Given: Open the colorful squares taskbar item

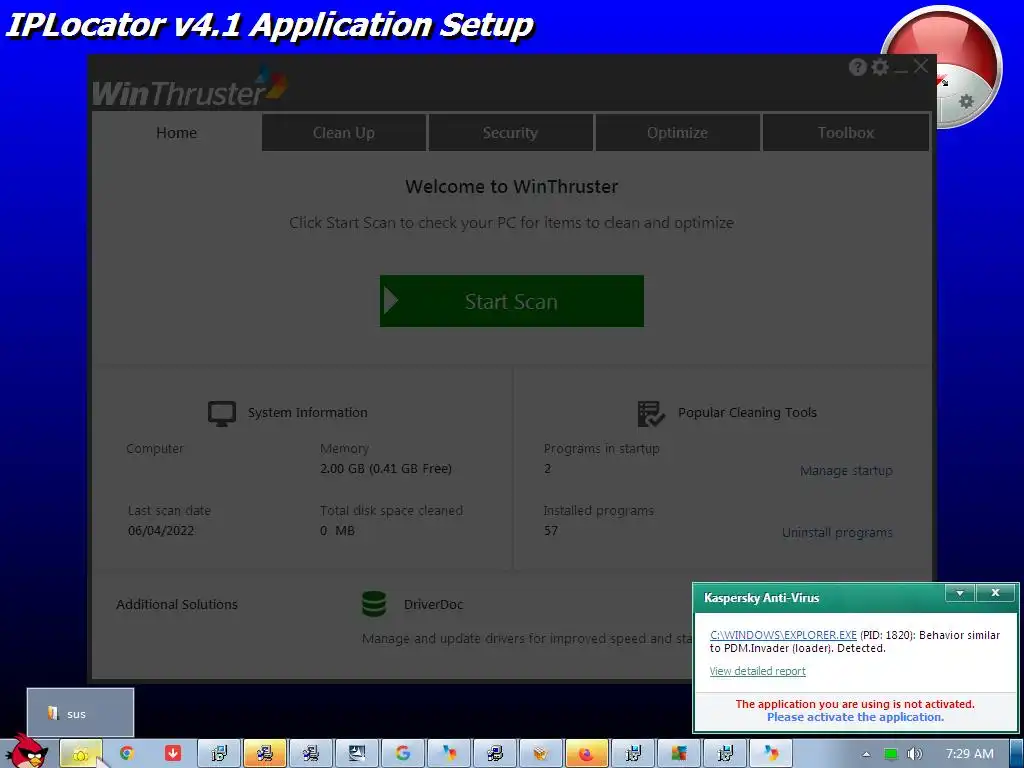Looking at the screenshot, I should pyautogui.click(x=679, y=754).
